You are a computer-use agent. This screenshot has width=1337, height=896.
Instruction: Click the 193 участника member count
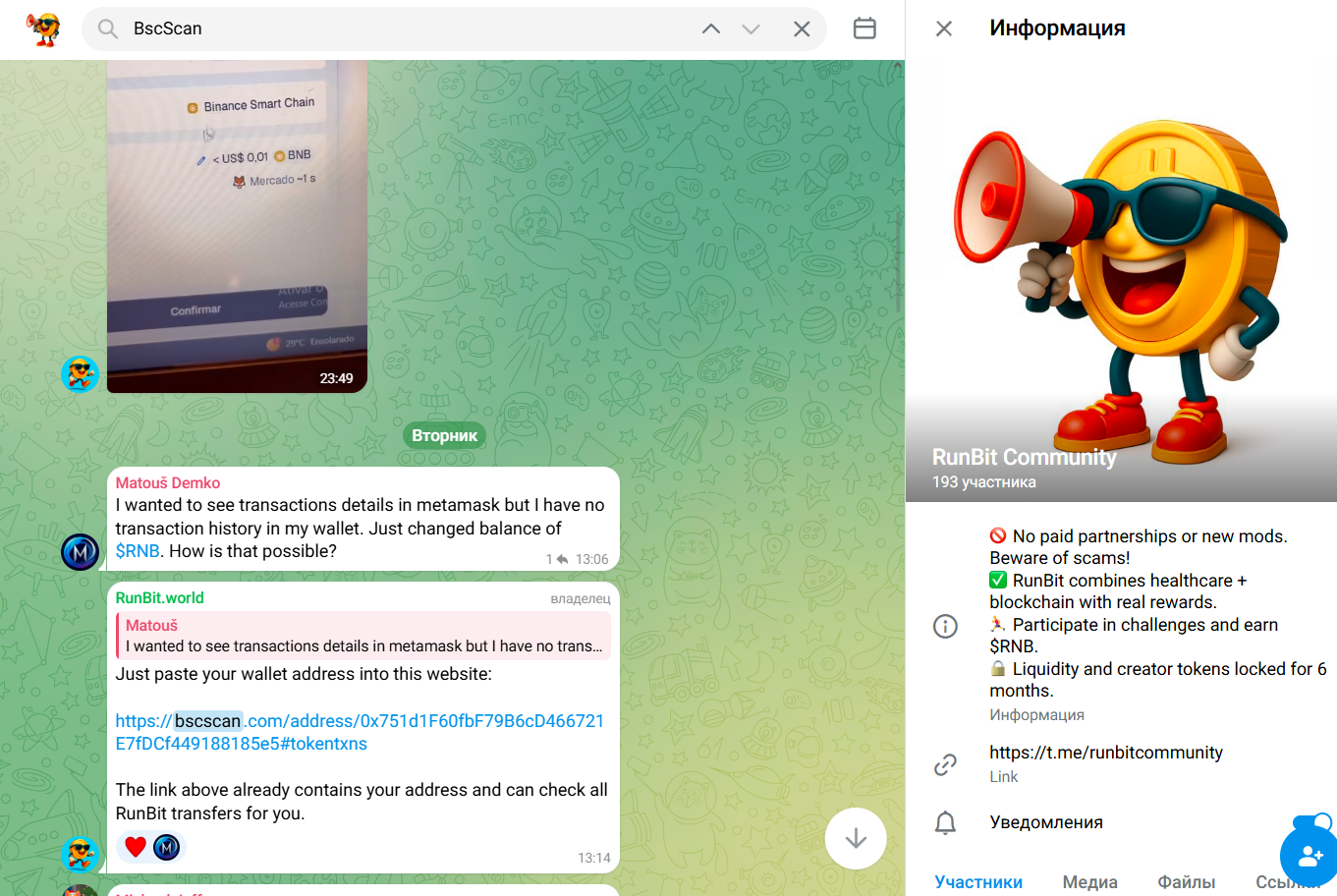pyautogui.click(x=984, y=482)
